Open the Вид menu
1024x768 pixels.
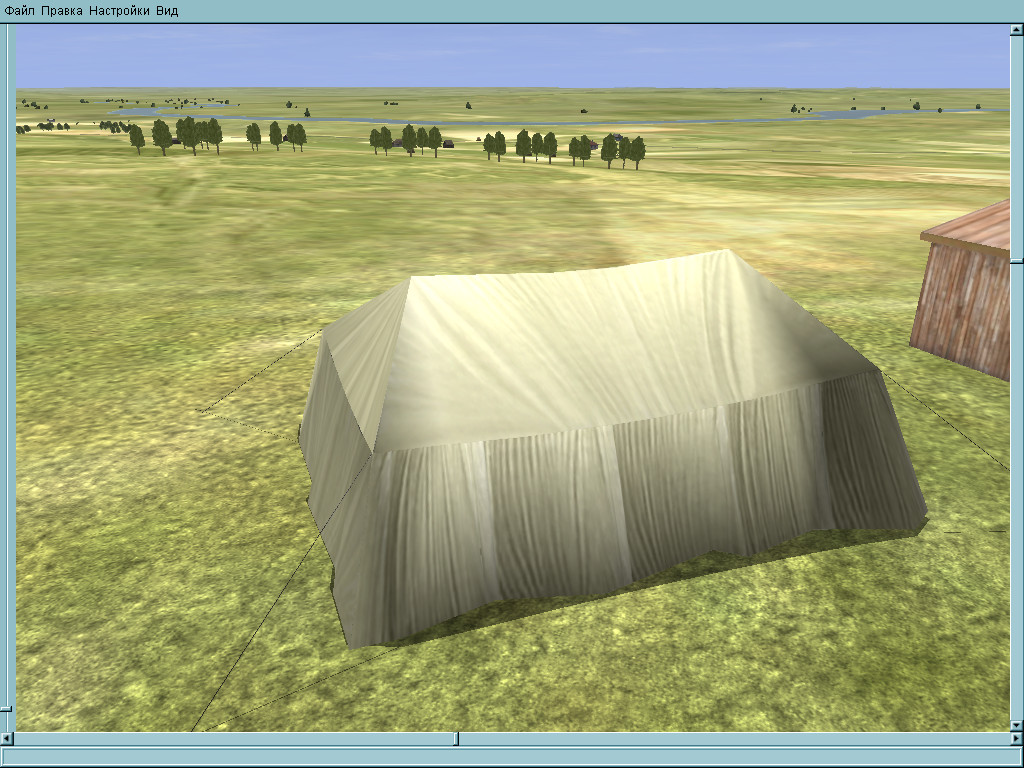[x=167, y=11]
